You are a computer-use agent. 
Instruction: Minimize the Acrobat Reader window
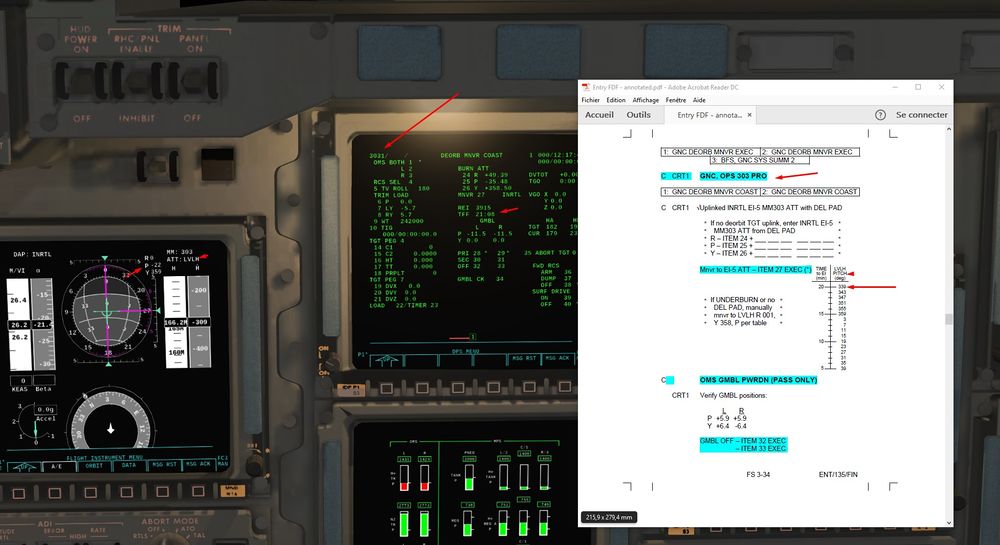(x=895, y=87)
